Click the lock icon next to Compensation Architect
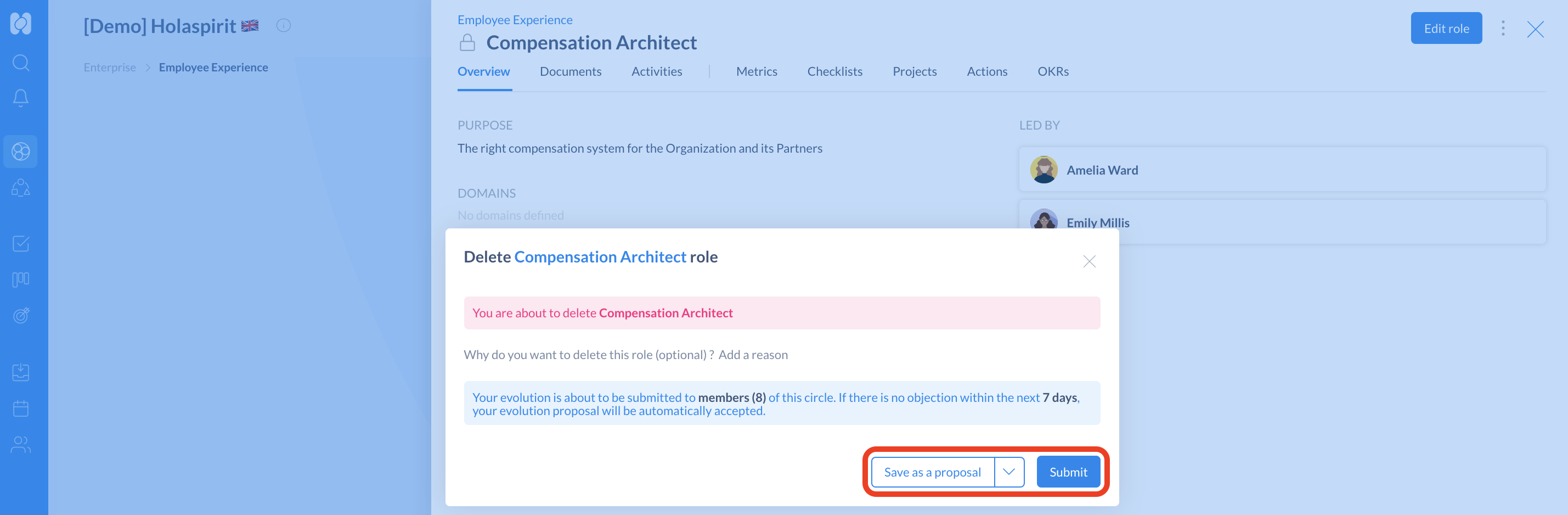Screen dimensions: 1568x515 [x=467, y=43]
